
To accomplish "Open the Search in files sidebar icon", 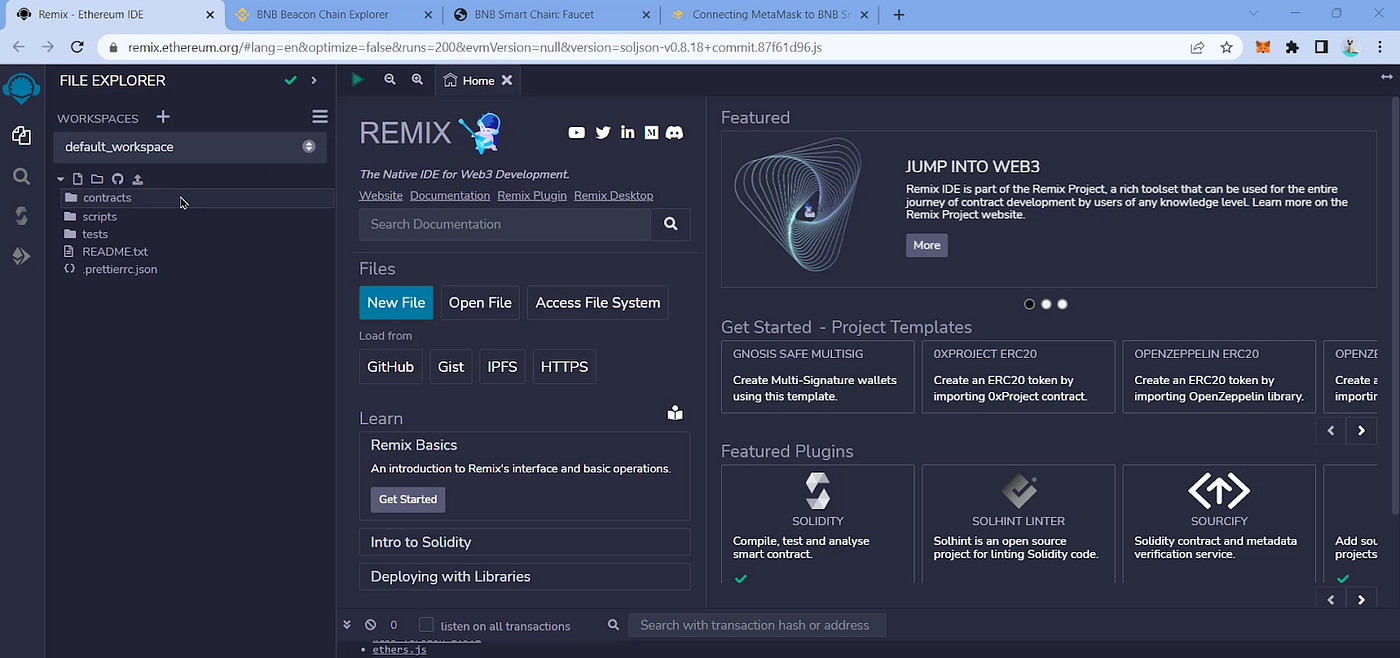I will [21, 176].
